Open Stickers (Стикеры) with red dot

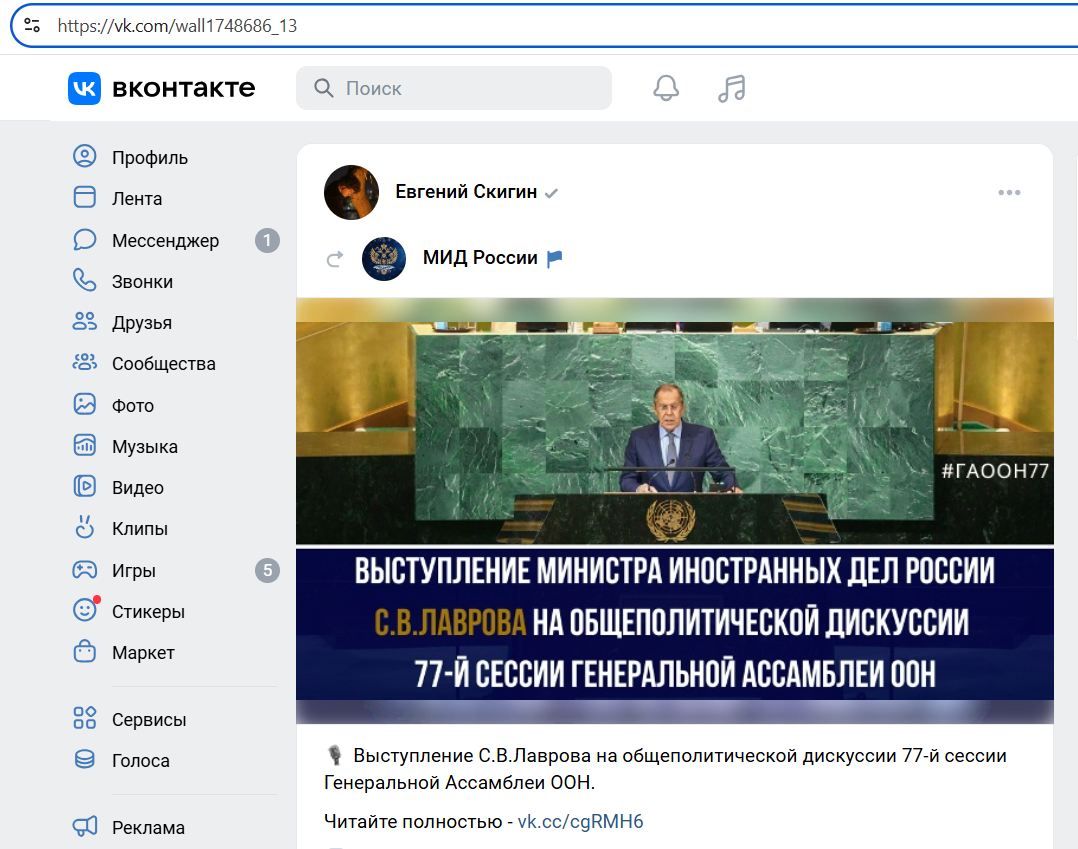148,612
